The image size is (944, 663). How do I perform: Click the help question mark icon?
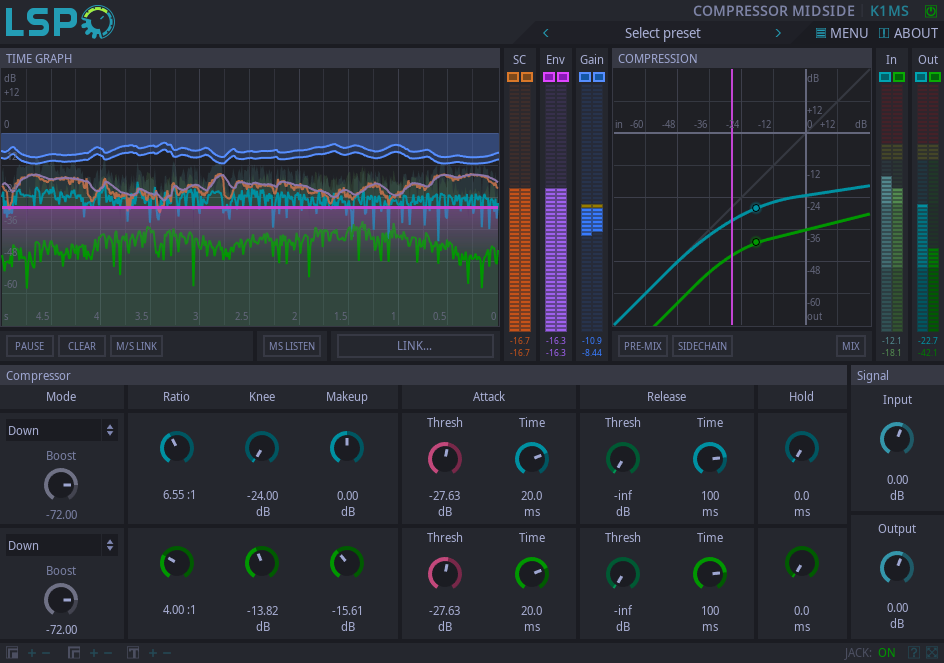(x=913, y=653)
